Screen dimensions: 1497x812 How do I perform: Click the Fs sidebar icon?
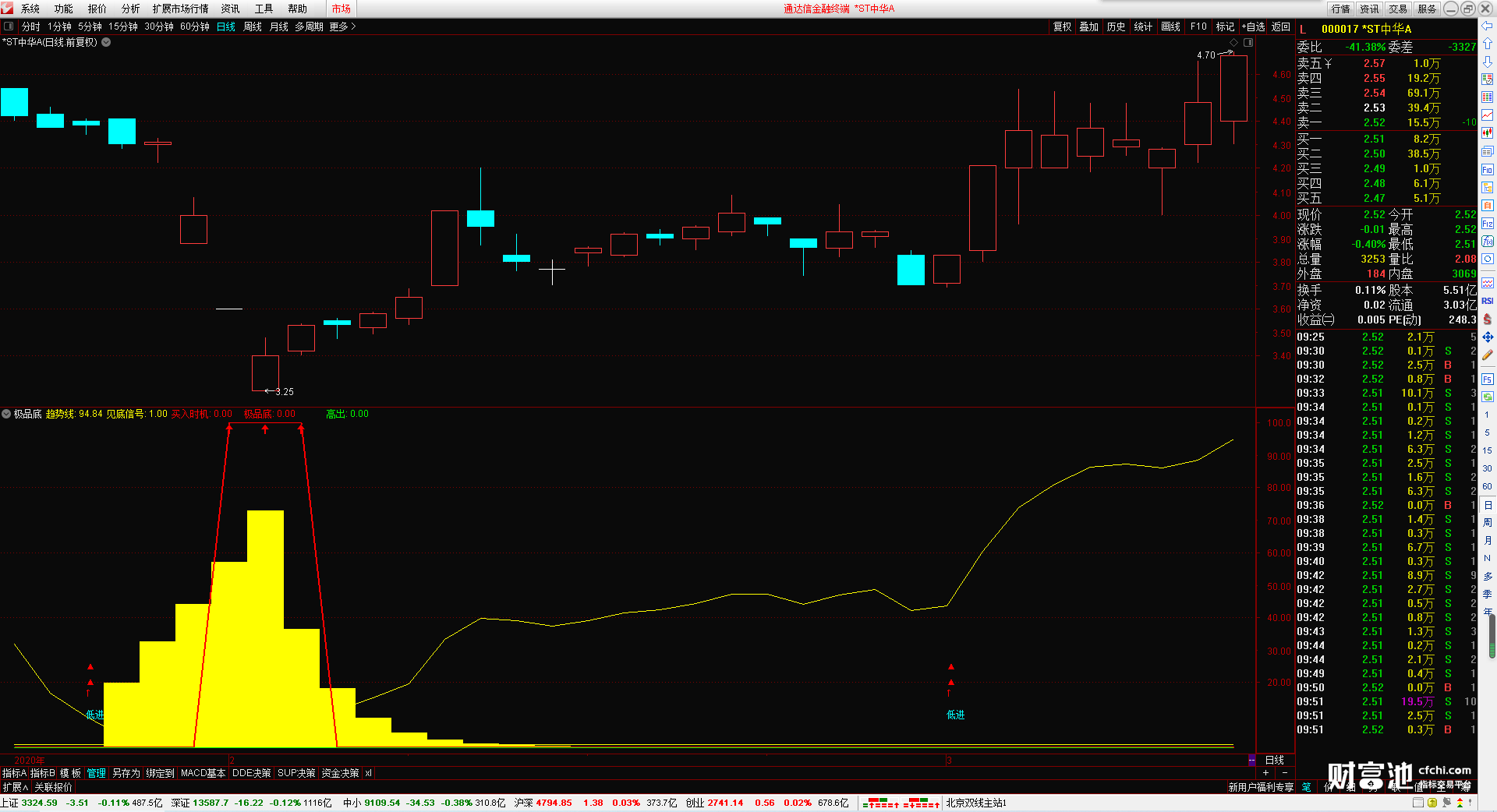(1488, 380)
